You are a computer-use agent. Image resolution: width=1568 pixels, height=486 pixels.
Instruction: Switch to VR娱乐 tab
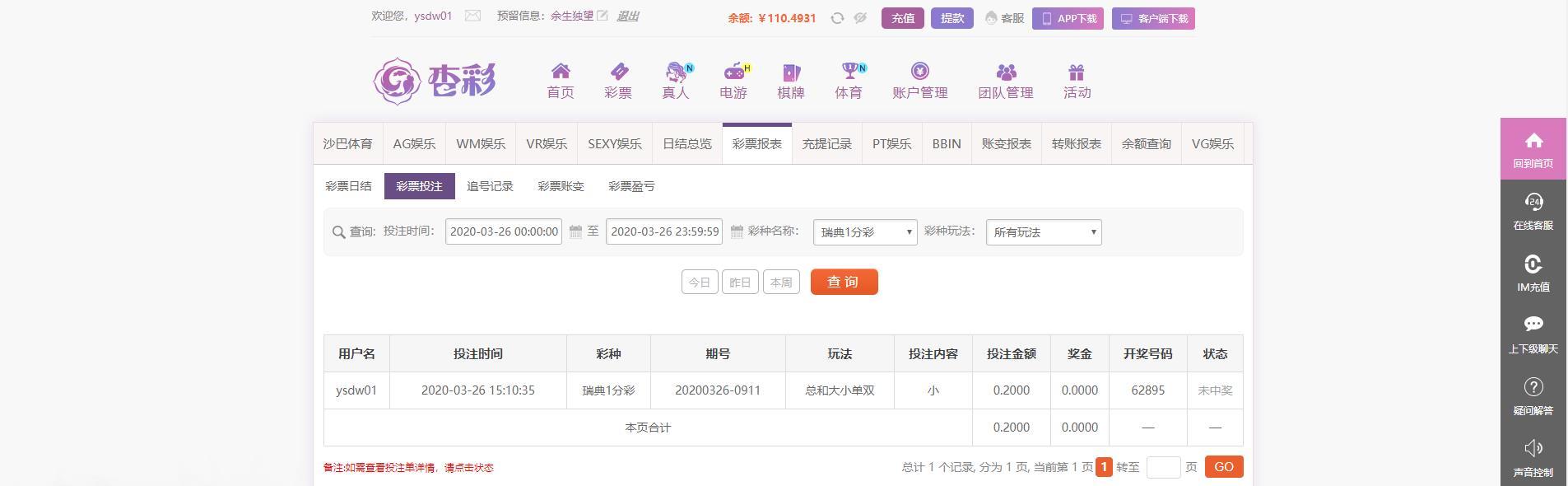547,143
